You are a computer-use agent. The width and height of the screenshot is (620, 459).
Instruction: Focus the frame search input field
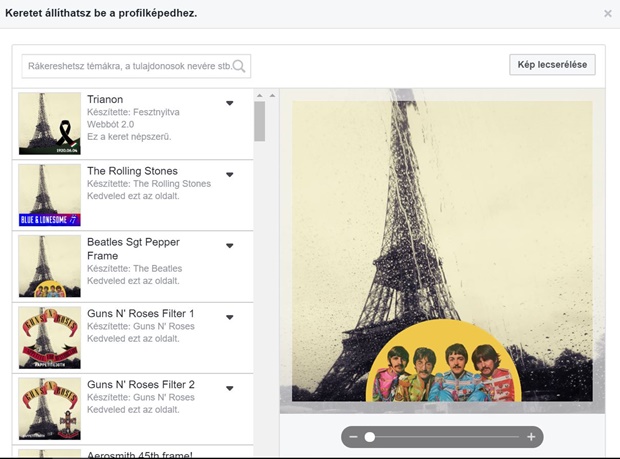136,66
